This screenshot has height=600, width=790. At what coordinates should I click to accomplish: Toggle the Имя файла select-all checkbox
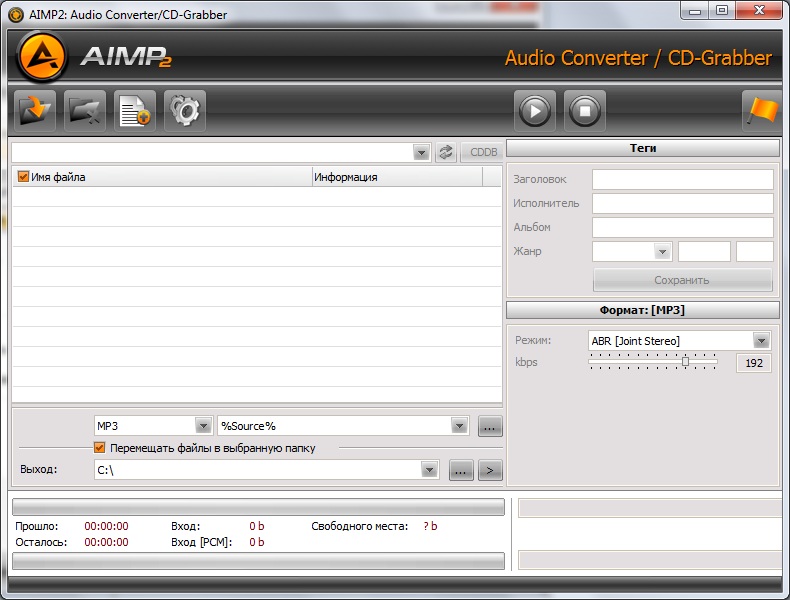tap(23, 177)
